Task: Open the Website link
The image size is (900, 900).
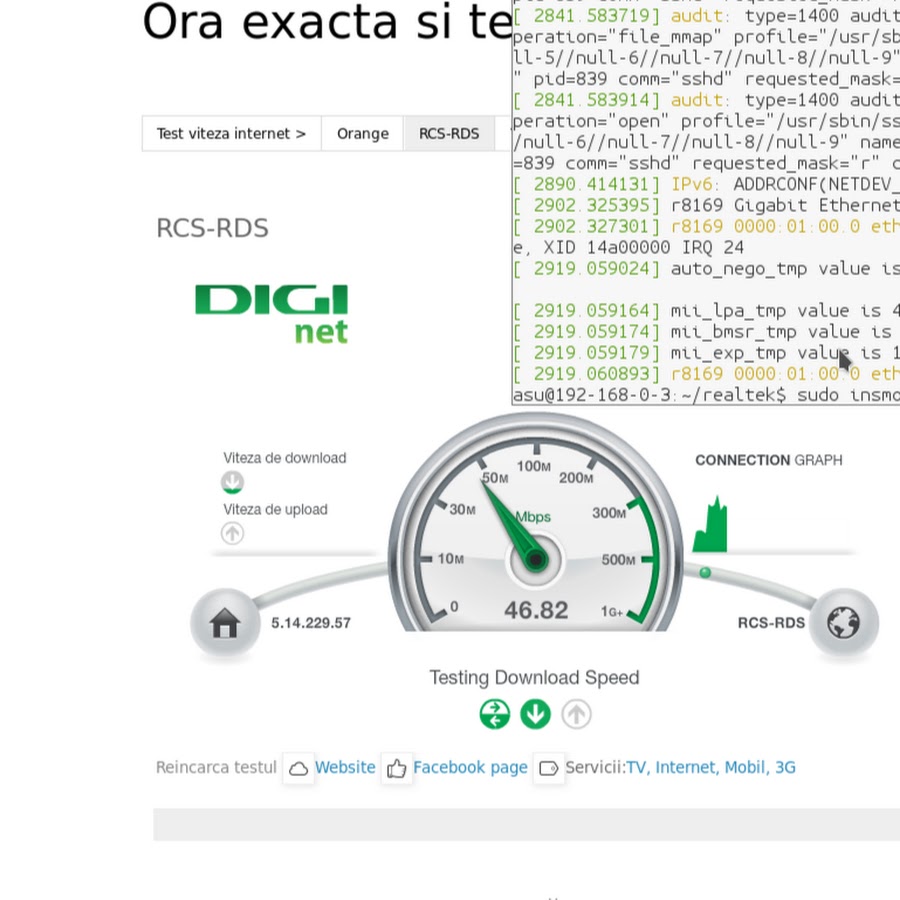Action: (345, 767)
